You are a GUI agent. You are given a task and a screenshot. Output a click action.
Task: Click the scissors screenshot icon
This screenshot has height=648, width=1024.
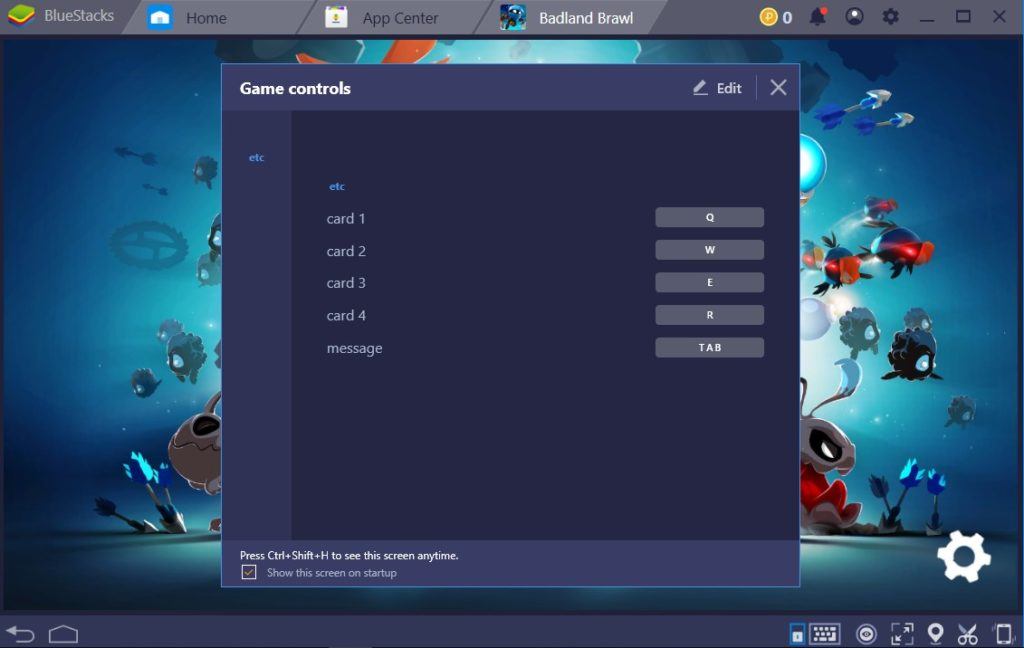coord(967,634)
